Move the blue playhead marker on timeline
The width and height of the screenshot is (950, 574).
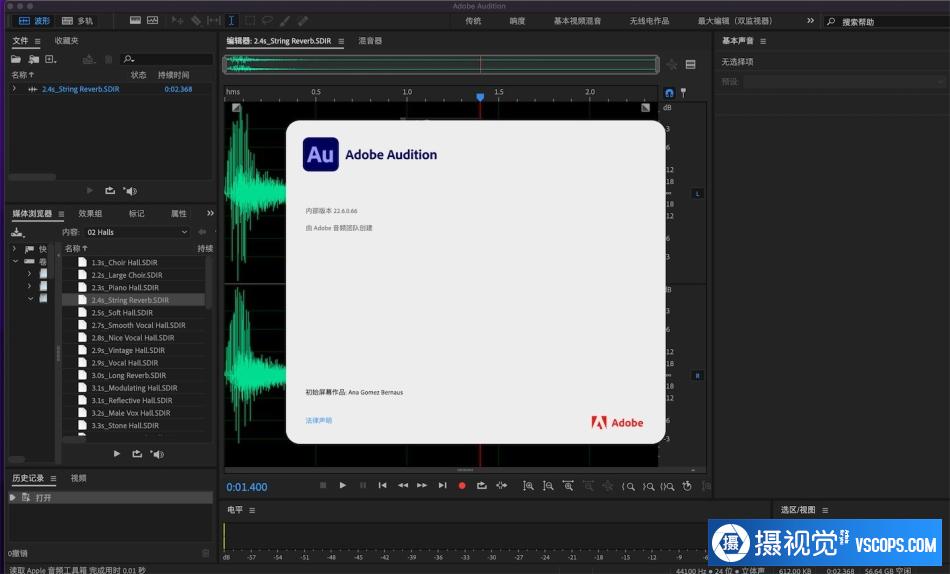click(480, 96)
